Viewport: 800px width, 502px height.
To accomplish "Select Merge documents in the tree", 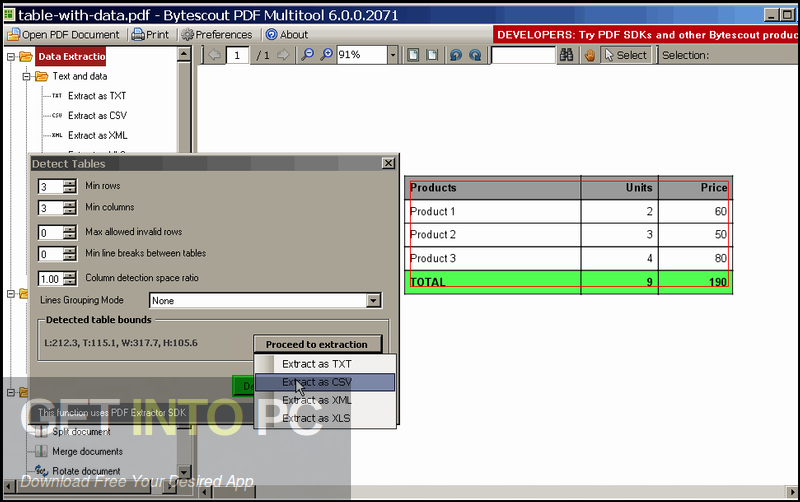I will coord(87,451).
